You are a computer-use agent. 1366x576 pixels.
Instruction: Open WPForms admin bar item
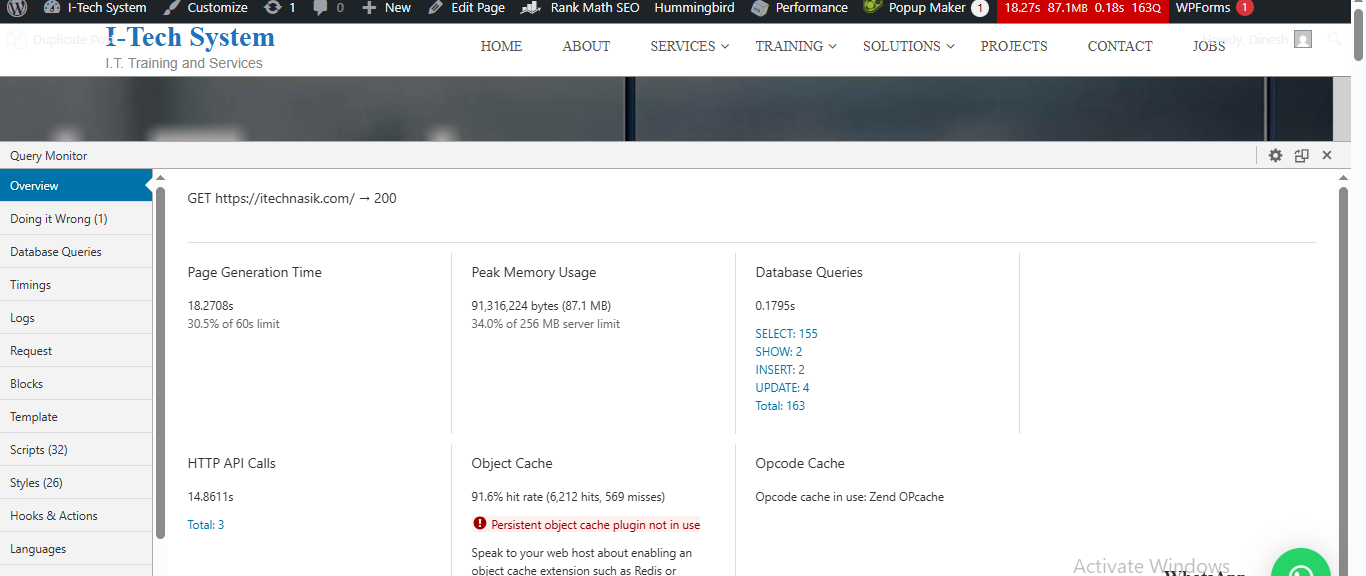(1214, 8)
